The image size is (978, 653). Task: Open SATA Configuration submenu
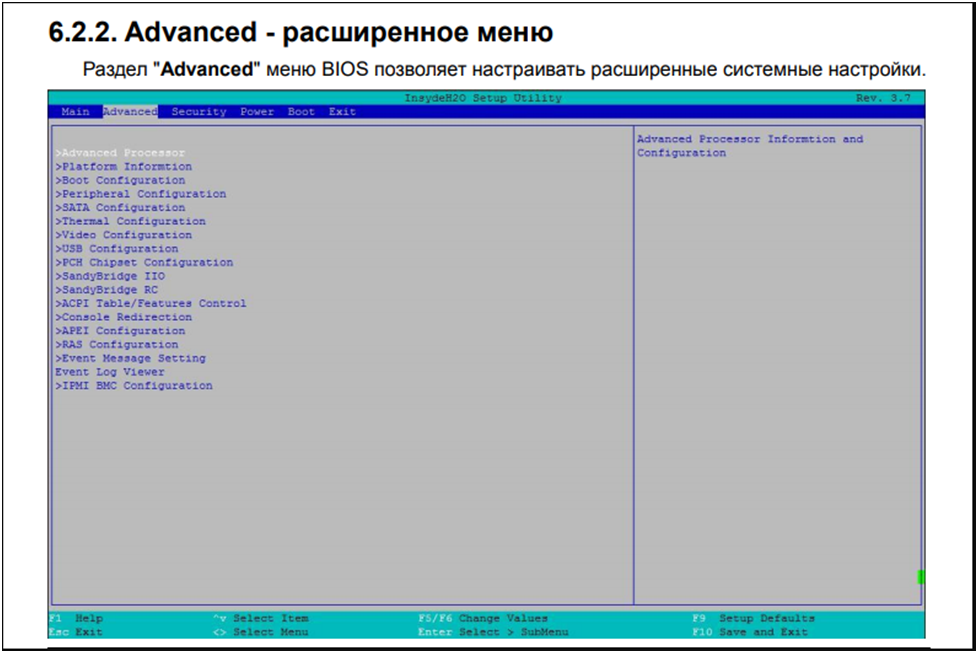(120, 208)
